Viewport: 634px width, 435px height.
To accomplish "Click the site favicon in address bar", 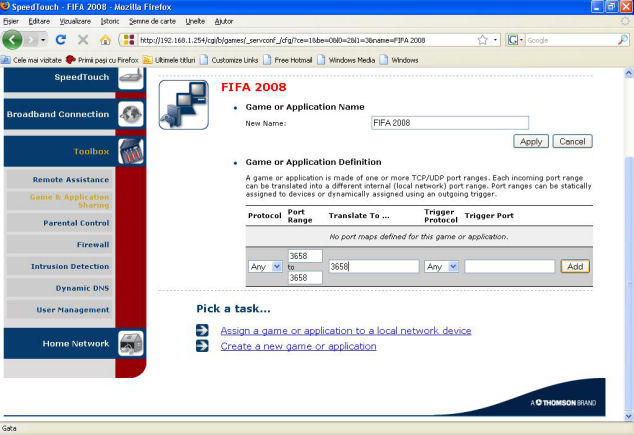I will pyautogui.click(x=129, y=40).
